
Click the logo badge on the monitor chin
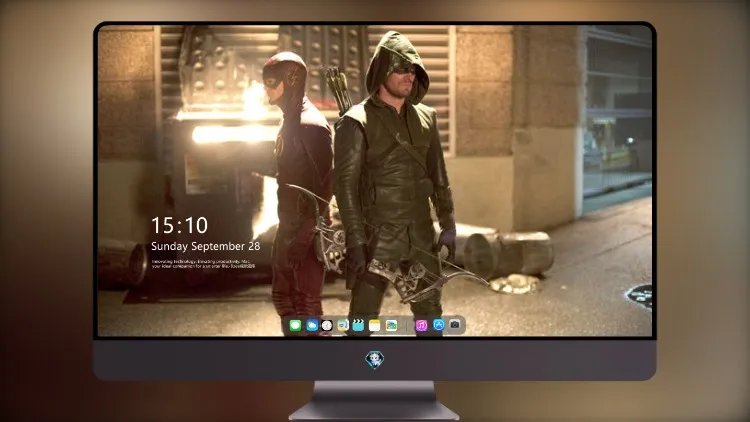click(x=375, y=360)
